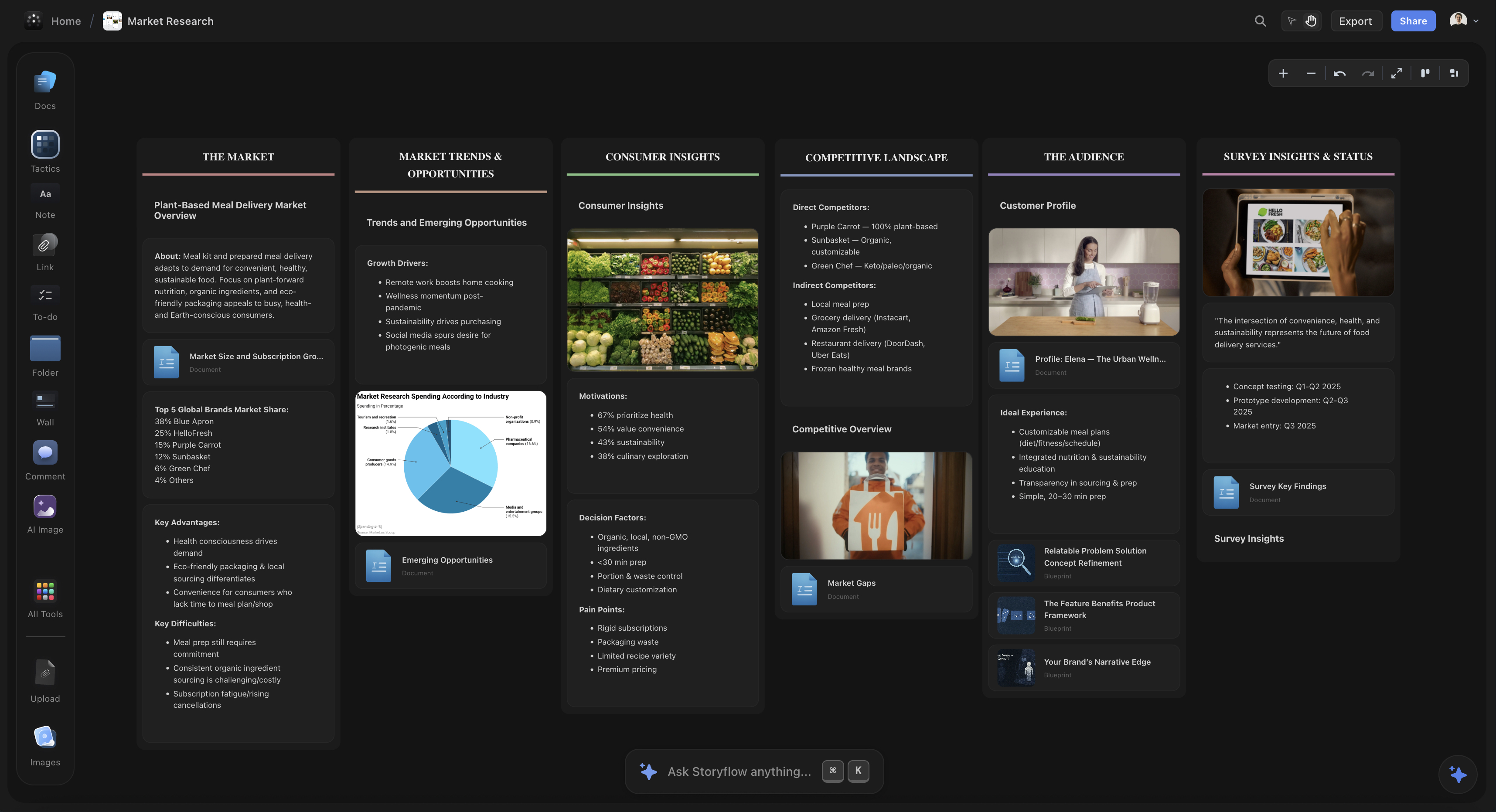Click the Export button
Image resolution: width=1496 pixels, height=812 pixels.
[1356, 21]
